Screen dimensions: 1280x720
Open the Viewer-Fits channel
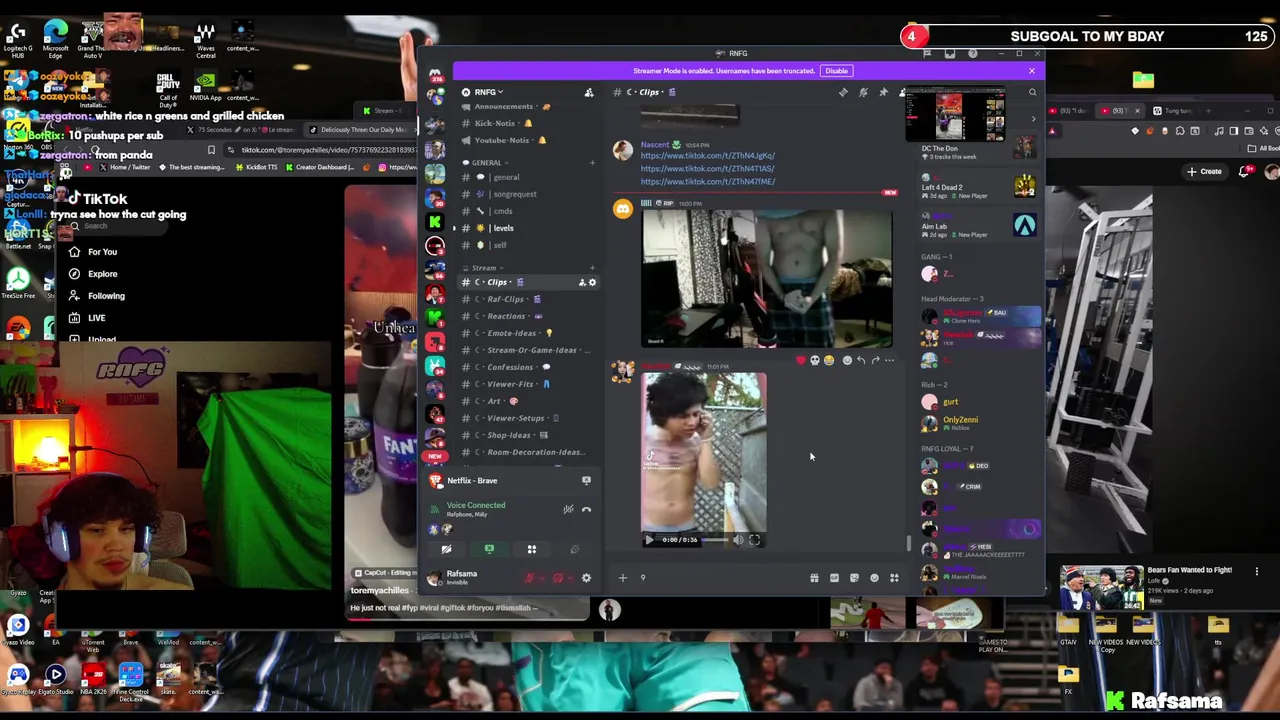(x=527, y=384)
